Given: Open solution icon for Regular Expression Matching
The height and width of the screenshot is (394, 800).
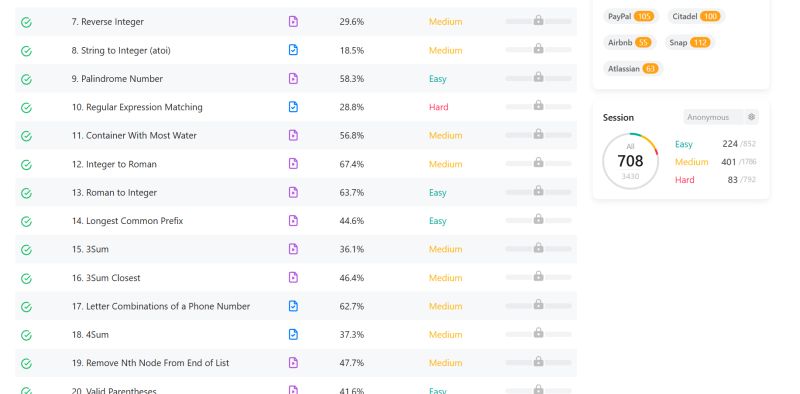Looking at the screenshot, I should (x=293, y=107).
